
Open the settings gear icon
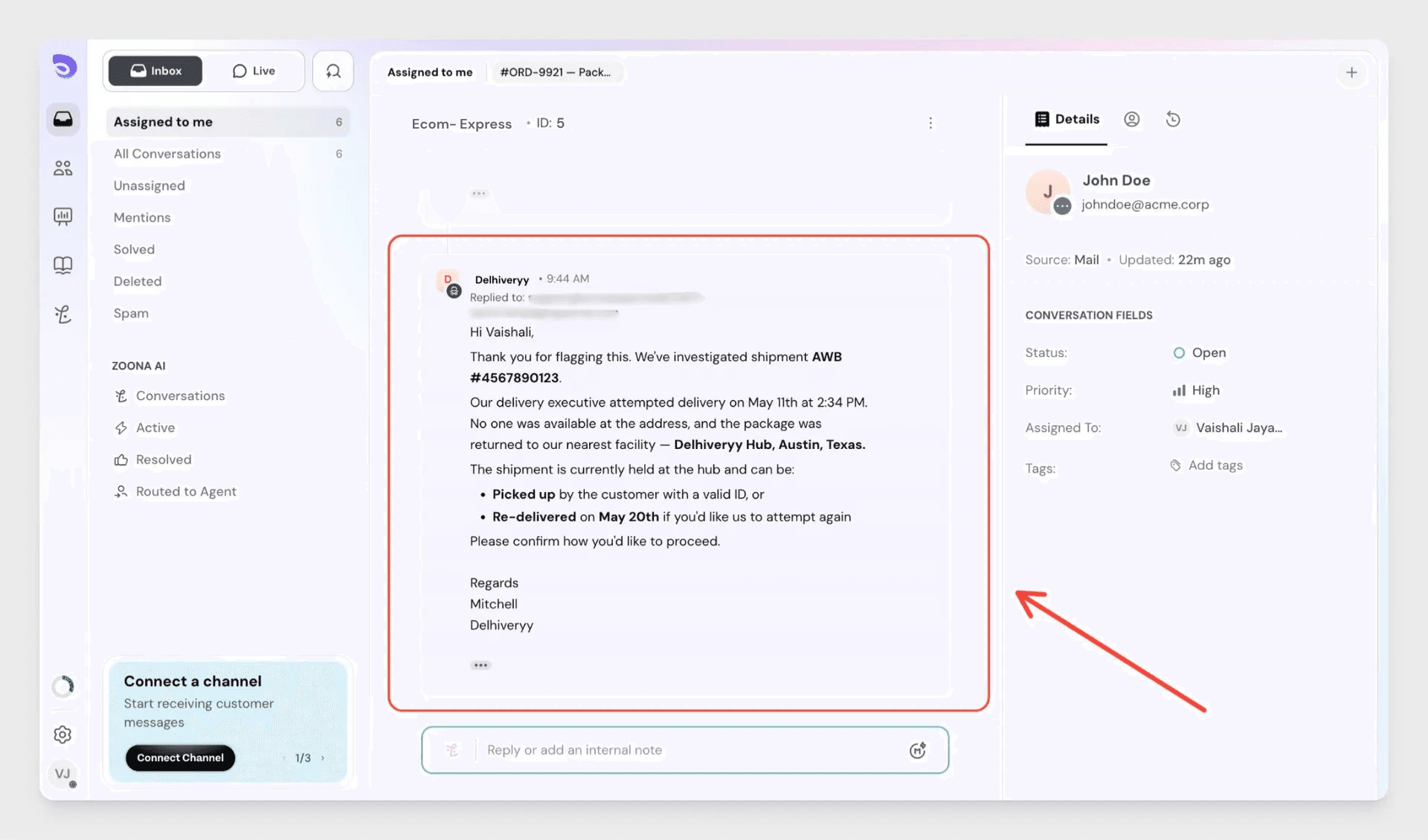63,734
